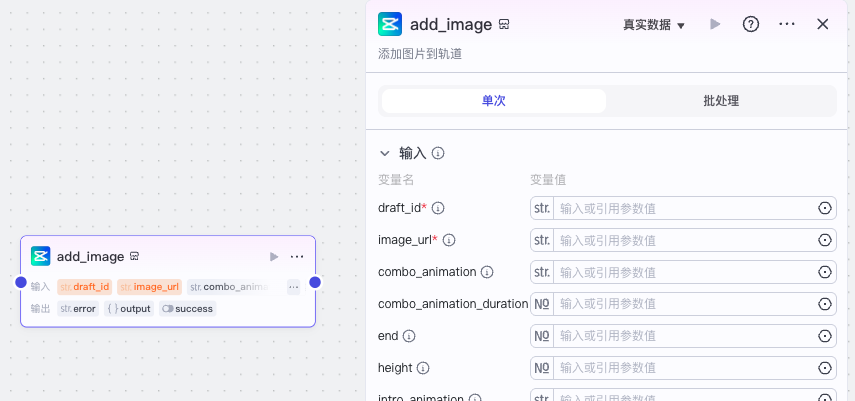Click the combo_animation value input field
Viewport: 855px width, 401px height.
point(685,272)
